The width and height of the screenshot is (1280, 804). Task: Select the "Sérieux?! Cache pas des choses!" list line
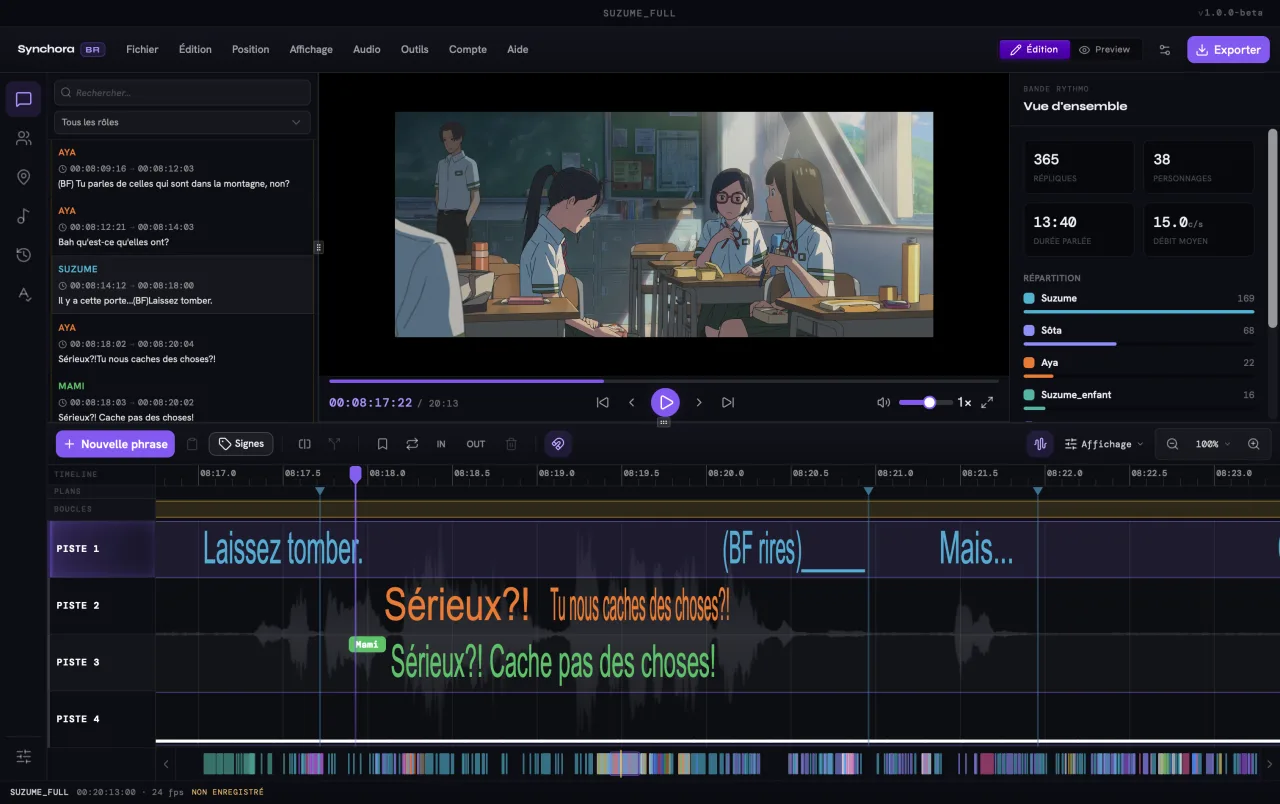183,401
